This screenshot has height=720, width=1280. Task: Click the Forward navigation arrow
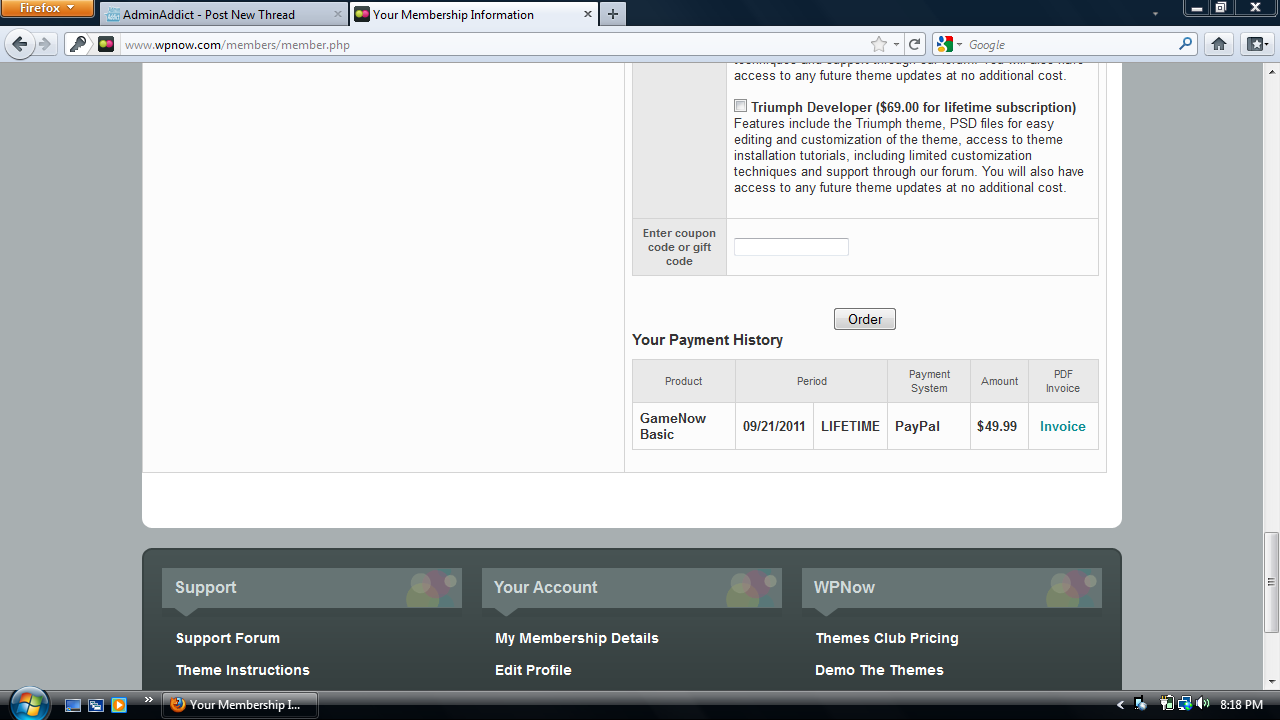[x=44, y=44]
